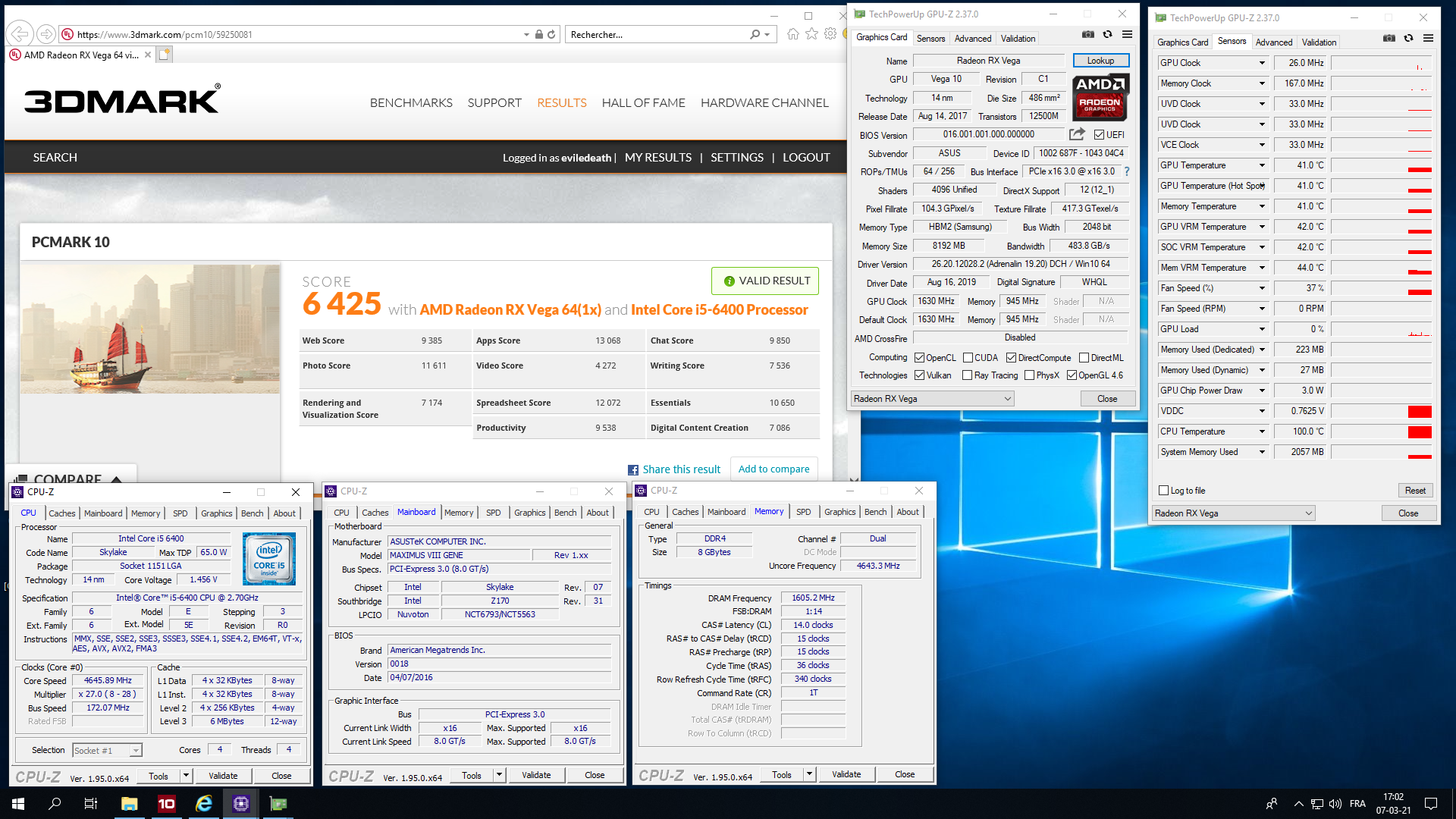The width and height of the screenshot is (1456, 819).
Task: Open the Bench tab in Memory CPU-Z window
Action: [x=875, y=512]
